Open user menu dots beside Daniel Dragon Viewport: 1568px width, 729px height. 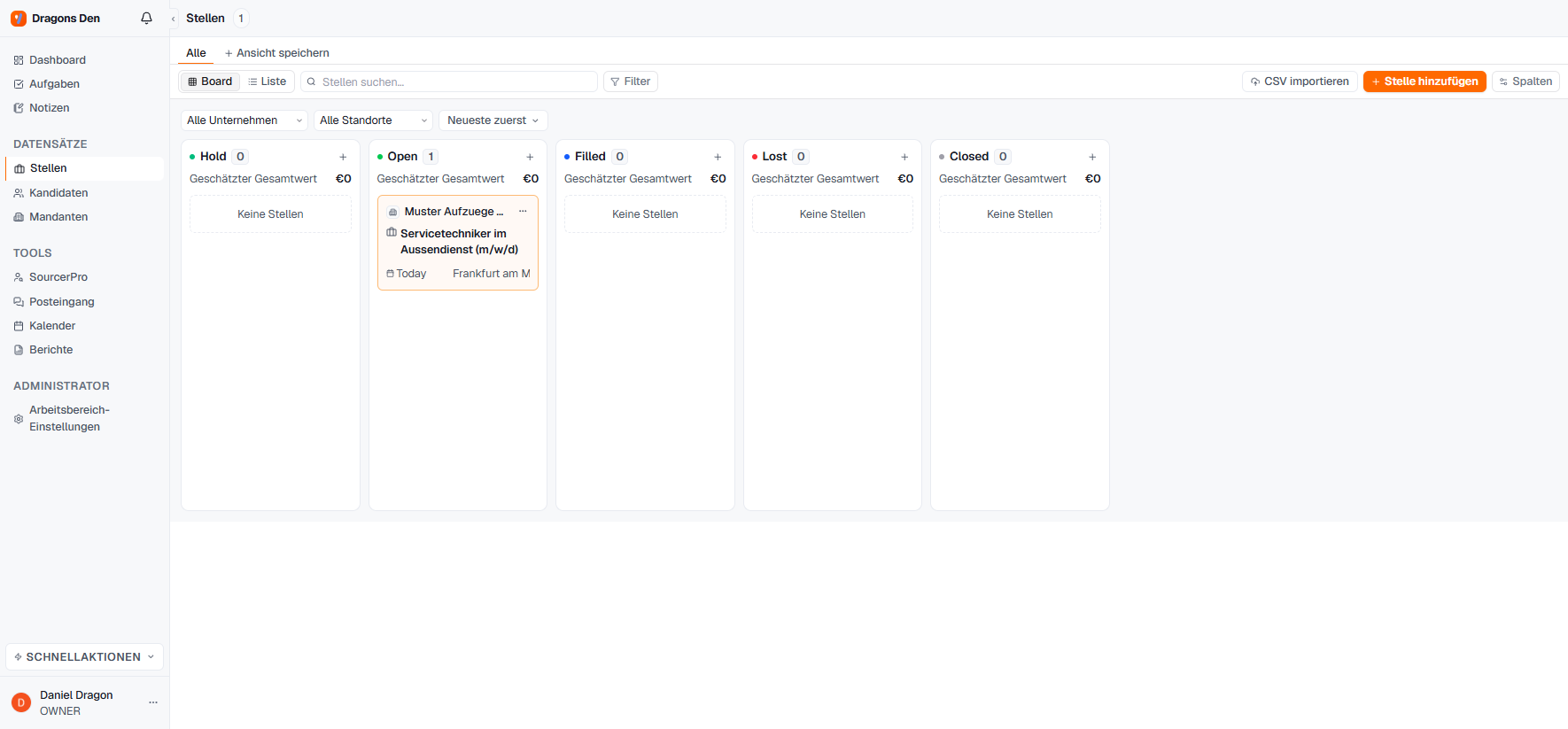pos(153,702)
